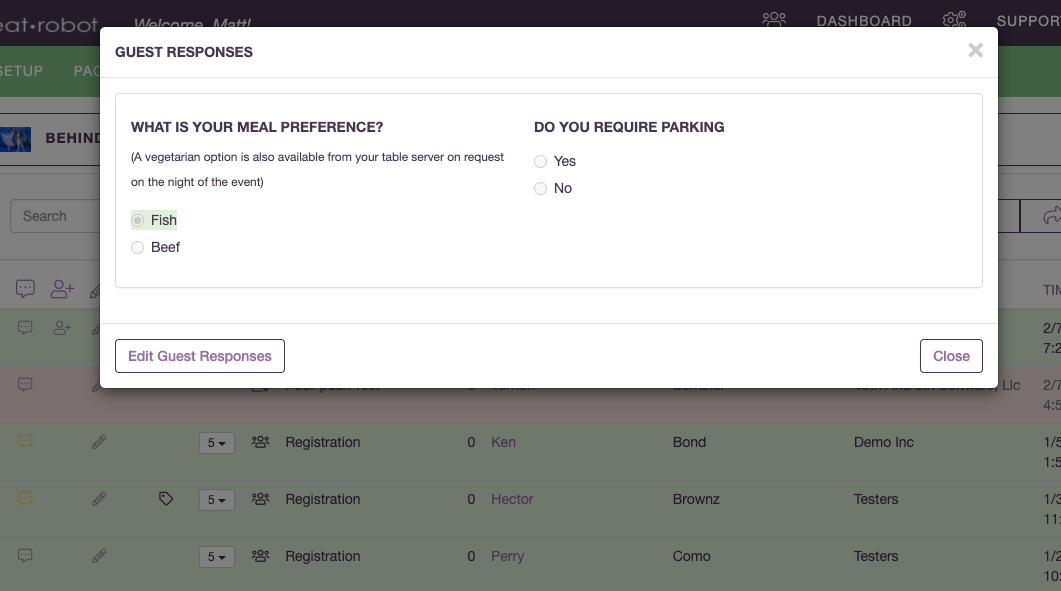Switch to the SETUP tab
Image resolution: width=1061 pixels, height=591 pixels.
click(20, 71)
